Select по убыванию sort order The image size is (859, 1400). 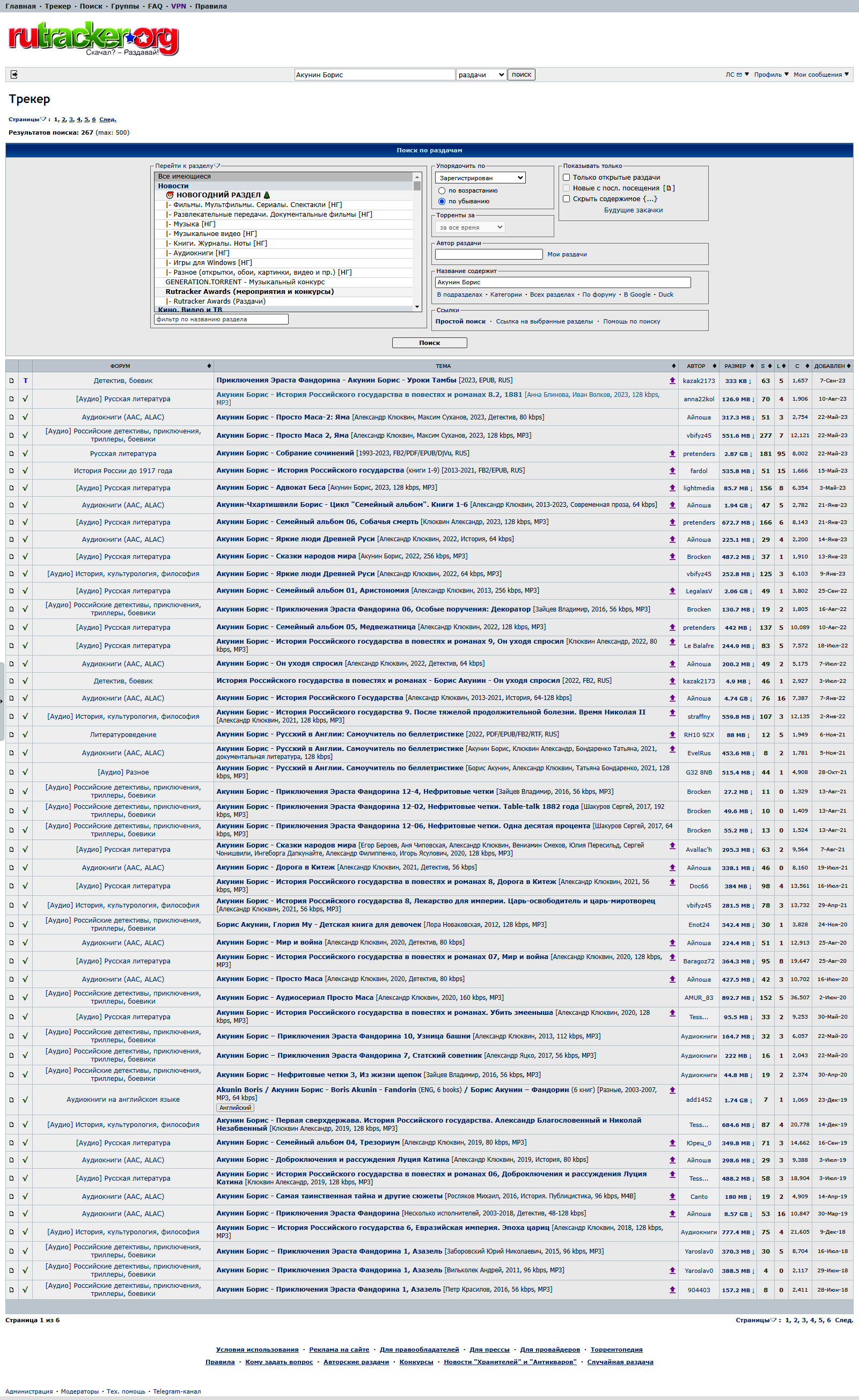[442, 202]
